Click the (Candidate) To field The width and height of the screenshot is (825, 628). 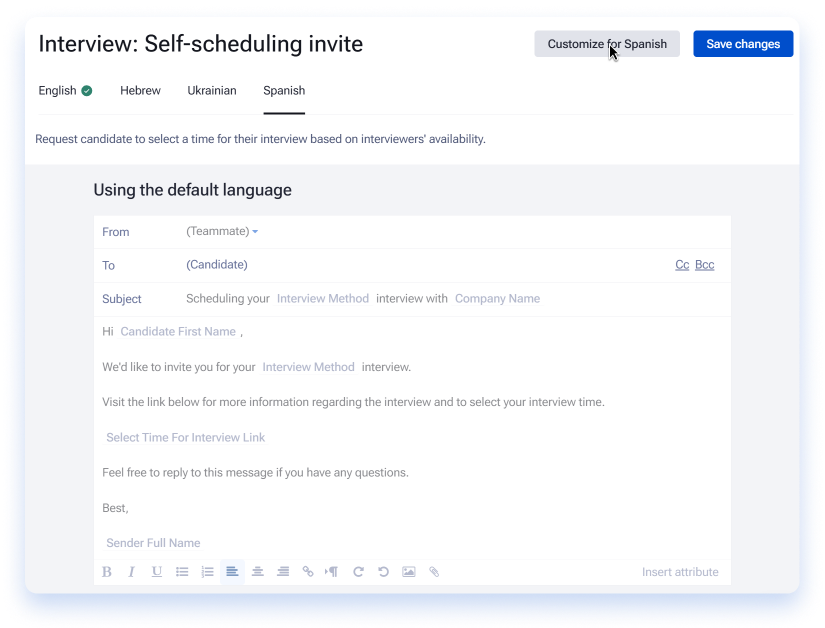(x=217, y=265)
